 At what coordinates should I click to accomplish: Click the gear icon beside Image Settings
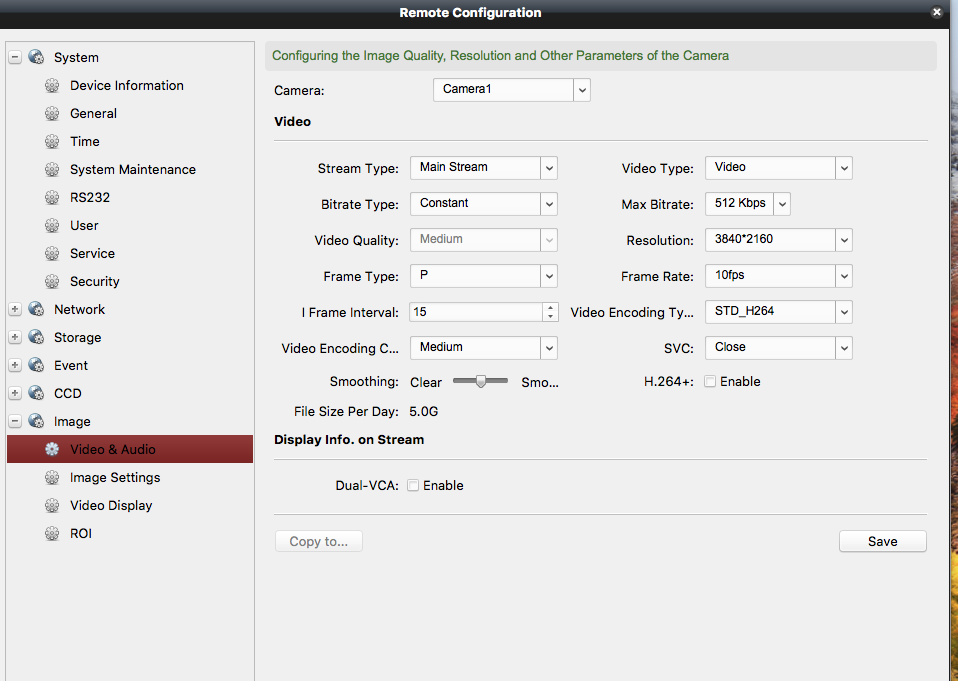point(52,478)
